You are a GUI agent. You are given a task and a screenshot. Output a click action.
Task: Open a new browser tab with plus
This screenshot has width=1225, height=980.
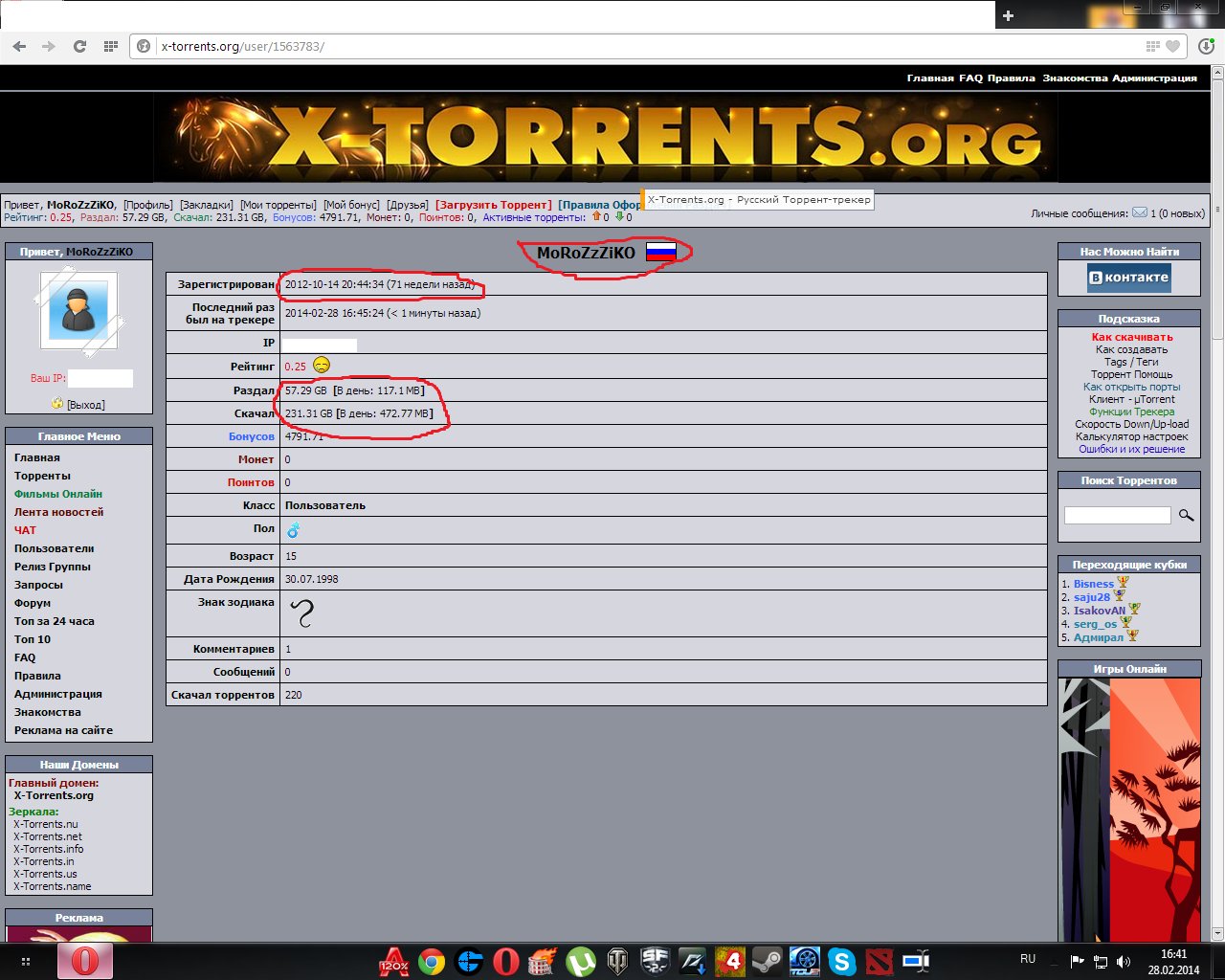click(1008, 15)
